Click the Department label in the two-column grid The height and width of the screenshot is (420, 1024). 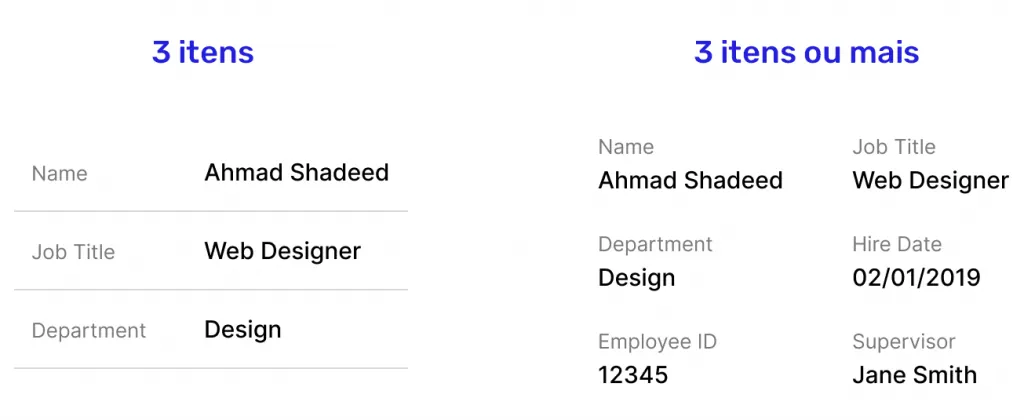click(x=655, y=245)
